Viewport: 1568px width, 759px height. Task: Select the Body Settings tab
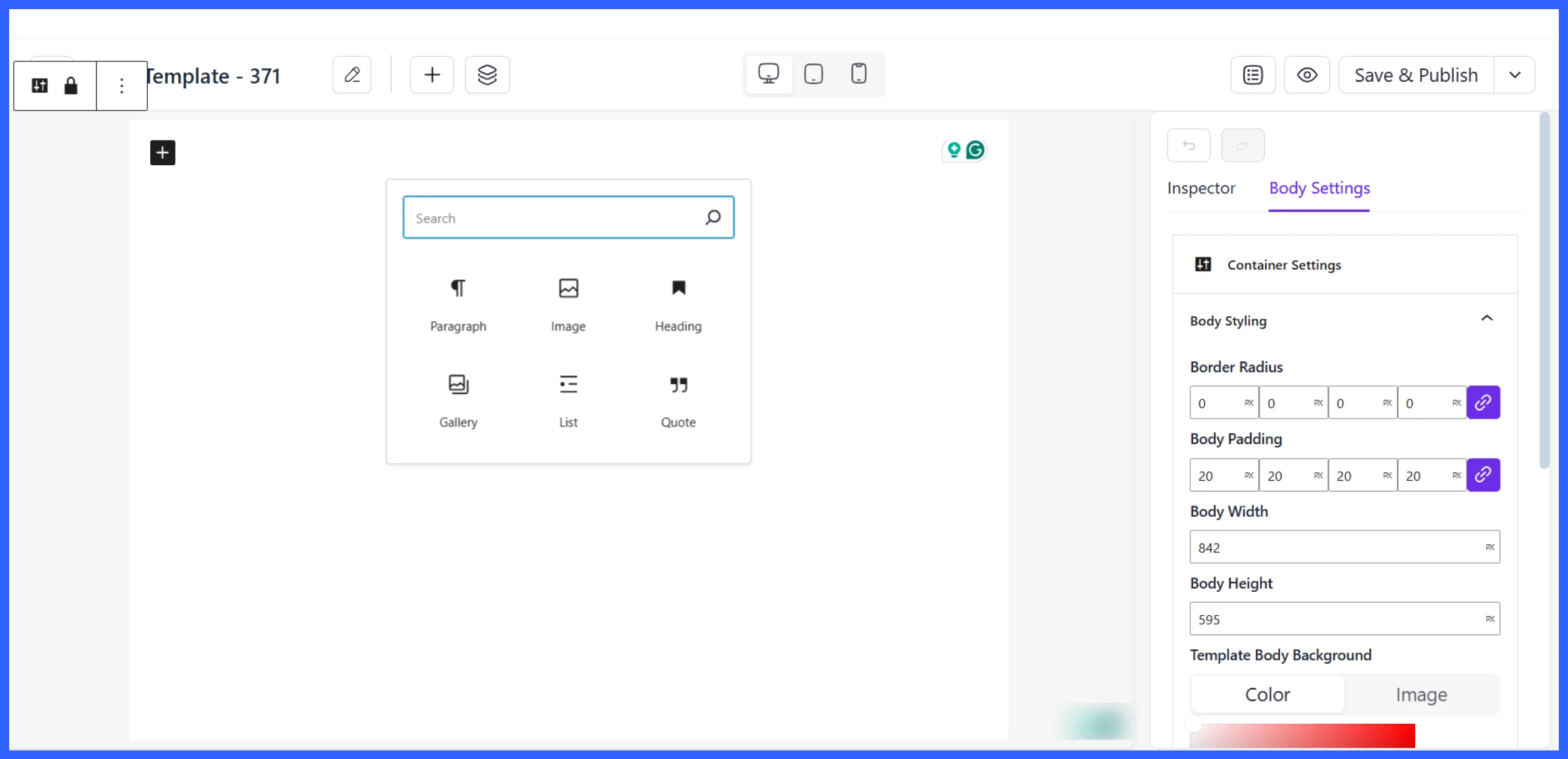(x=1319, y=188)
